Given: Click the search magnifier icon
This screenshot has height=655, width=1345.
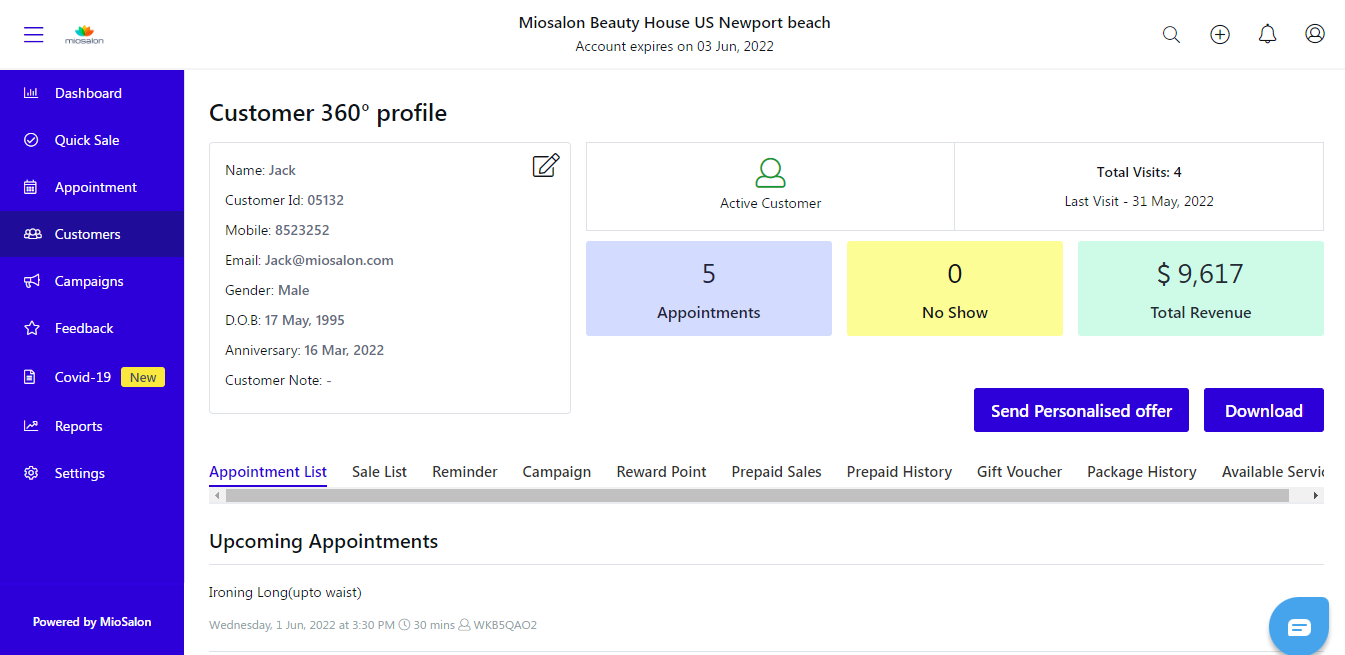Looking at the screenshot, I should (1171, 35).
